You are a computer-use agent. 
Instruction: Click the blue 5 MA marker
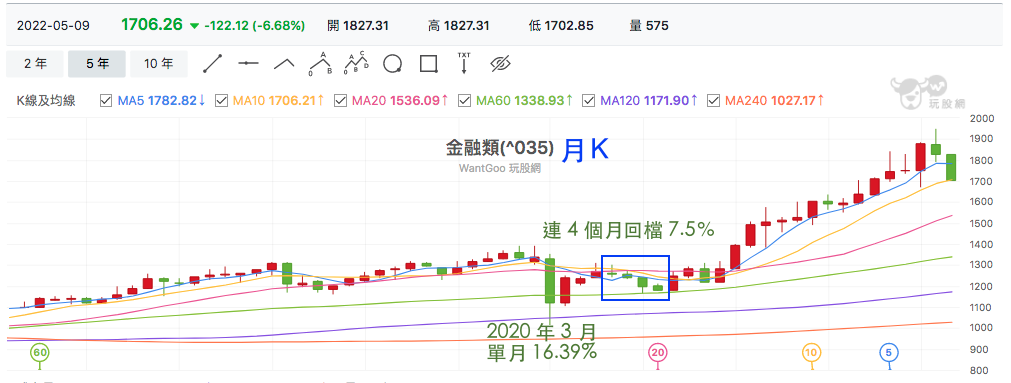890,353
